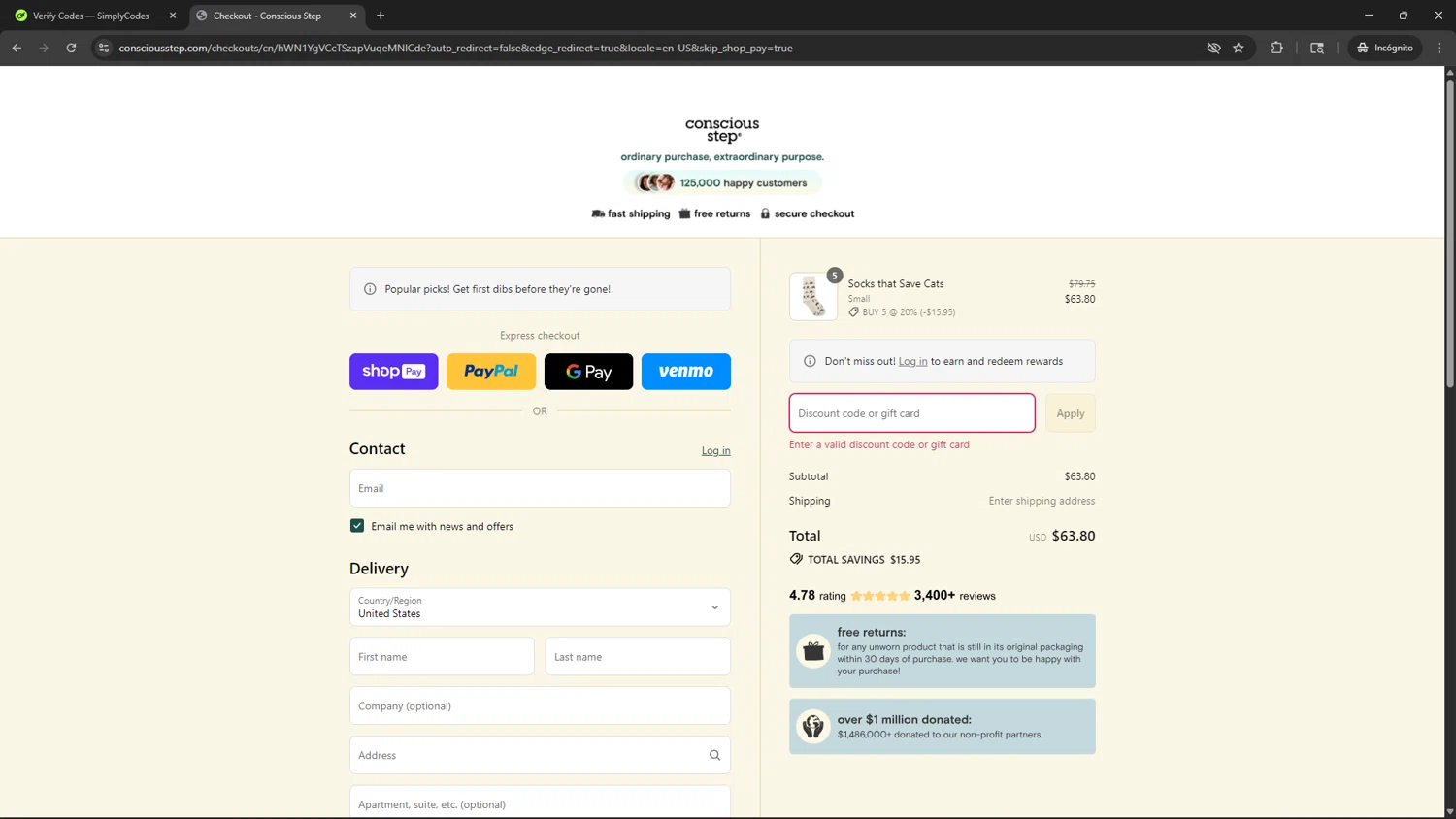Open the side panel icon
The width and height of the screenshot is (1456, 819).
click(1317, 48)
